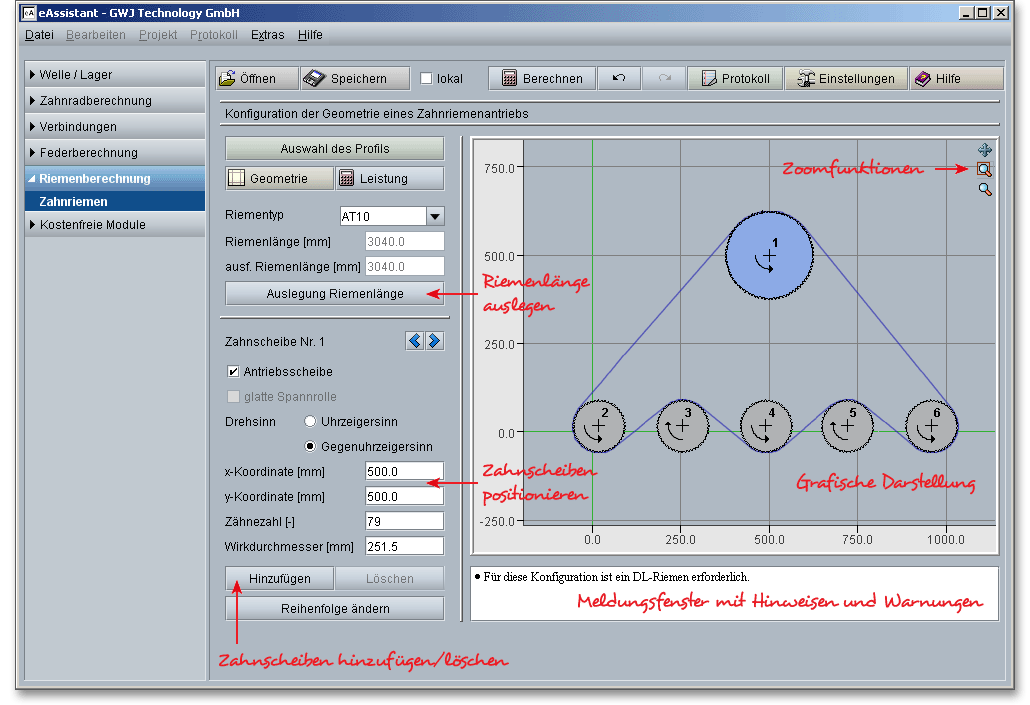Click the undo arrow icon in toolbar
The image size is (1030, 705).
619,79
